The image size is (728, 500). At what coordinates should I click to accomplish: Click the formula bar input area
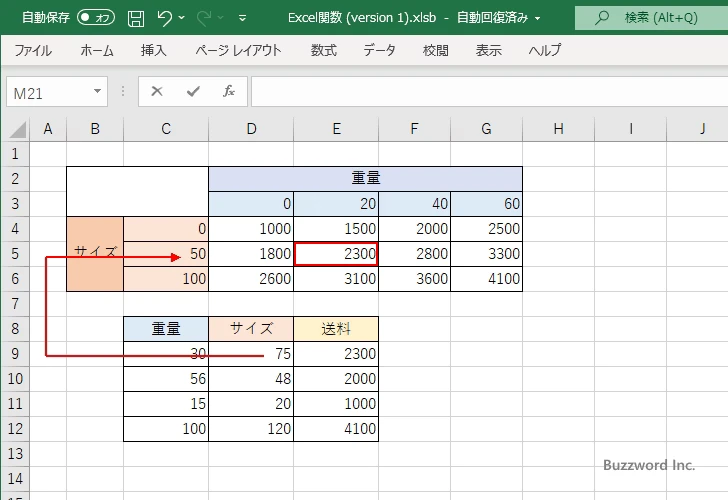(490, 92)
